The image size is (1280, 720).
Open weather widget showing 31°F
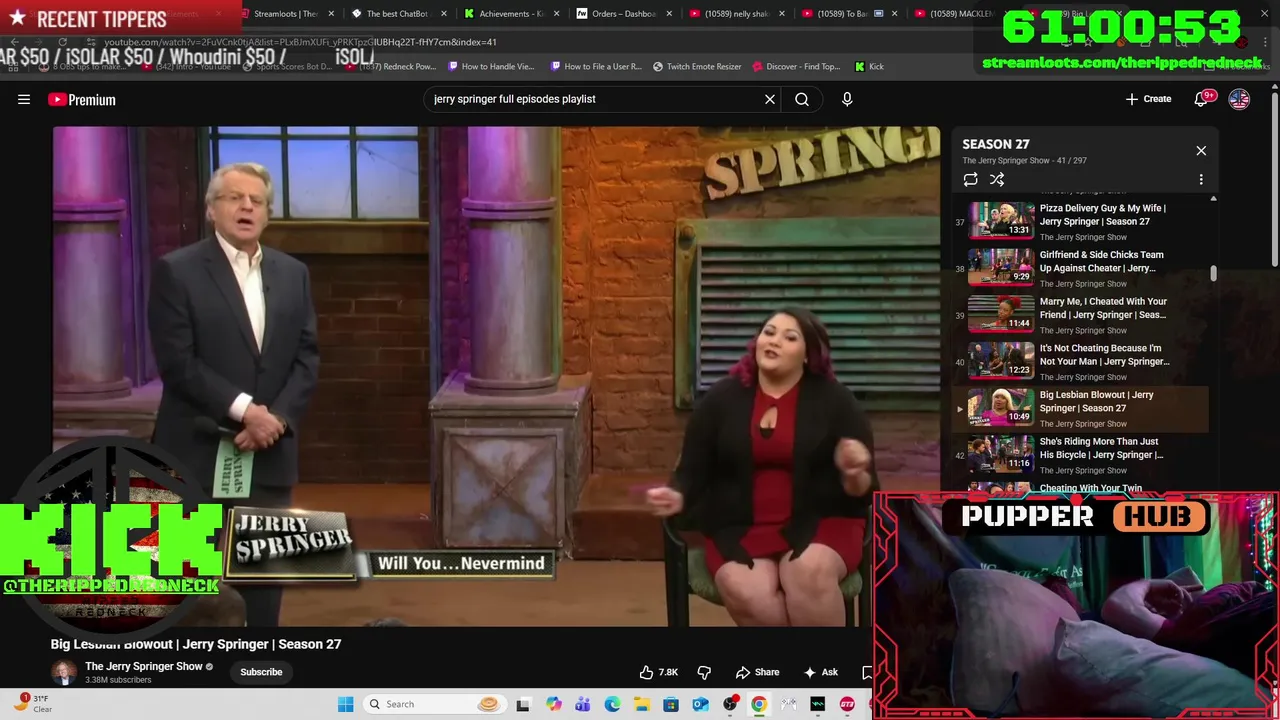[33, 704]
